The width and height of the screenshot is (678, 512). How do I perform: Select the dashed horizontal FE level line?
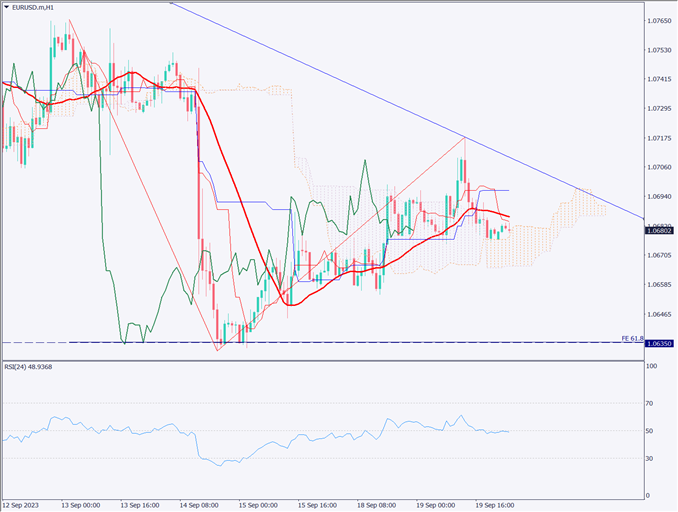[x=400, y=343]
